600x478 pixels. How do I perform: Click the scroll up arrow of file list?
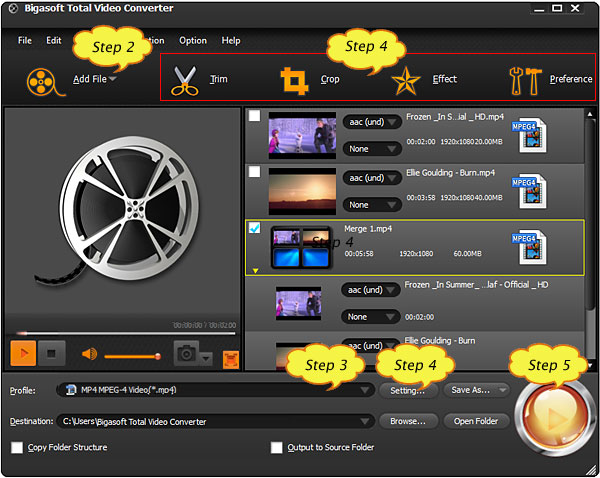(x=590, y=114)
